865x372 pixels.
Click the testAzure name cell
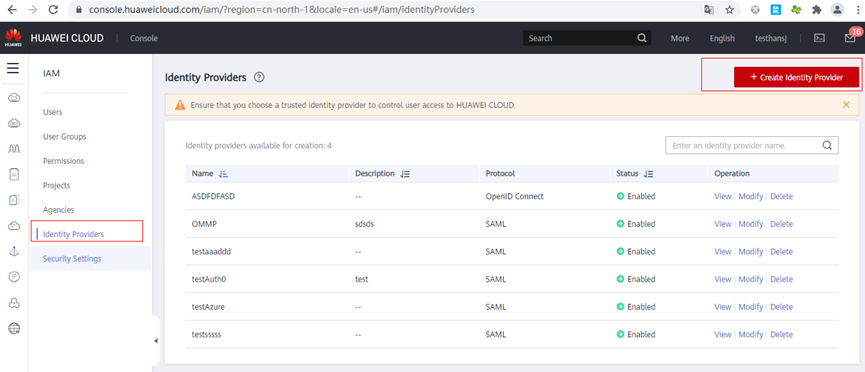coord(208,306)
